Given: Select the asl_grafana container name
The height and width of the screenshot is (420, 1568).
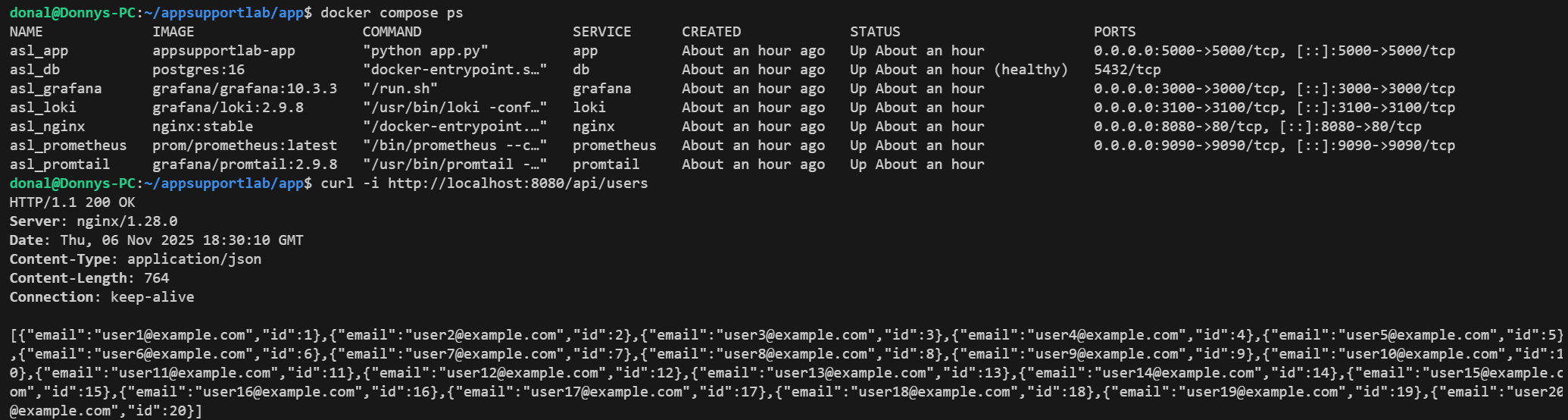Looking at the screenshot, I should [55, 89].
